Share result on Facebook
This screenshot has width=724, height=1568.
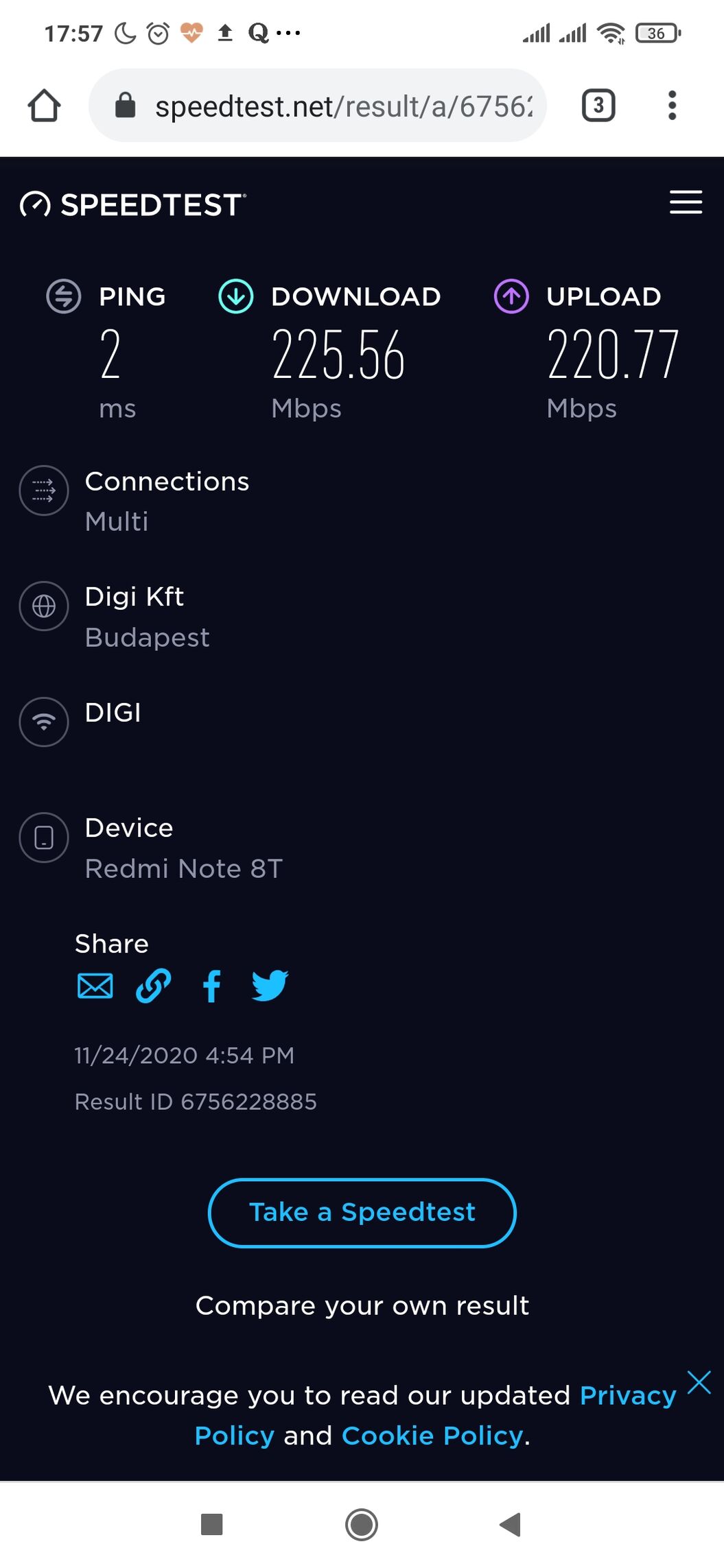click(x=212, y=986)
